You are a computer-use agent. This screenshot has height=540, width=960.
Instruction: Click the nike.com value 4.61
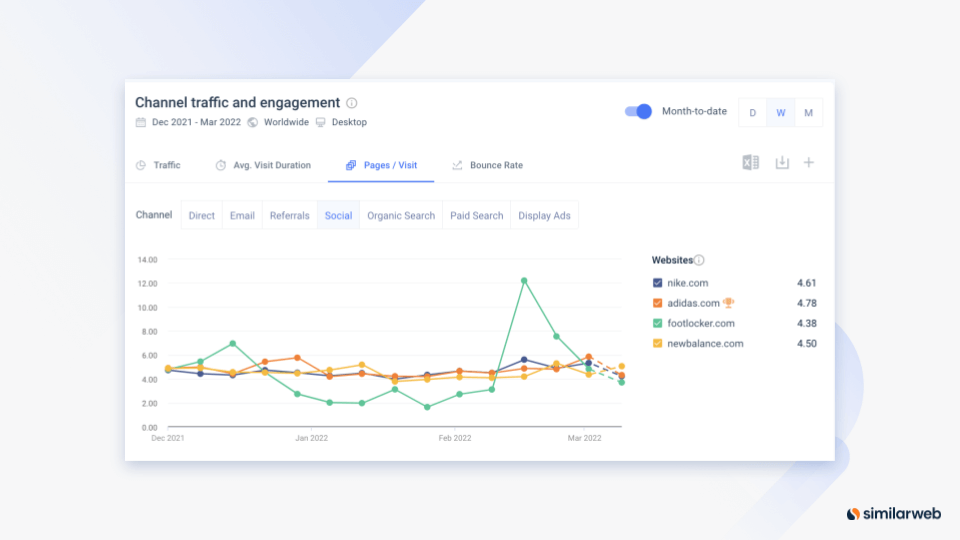point(806,283)
